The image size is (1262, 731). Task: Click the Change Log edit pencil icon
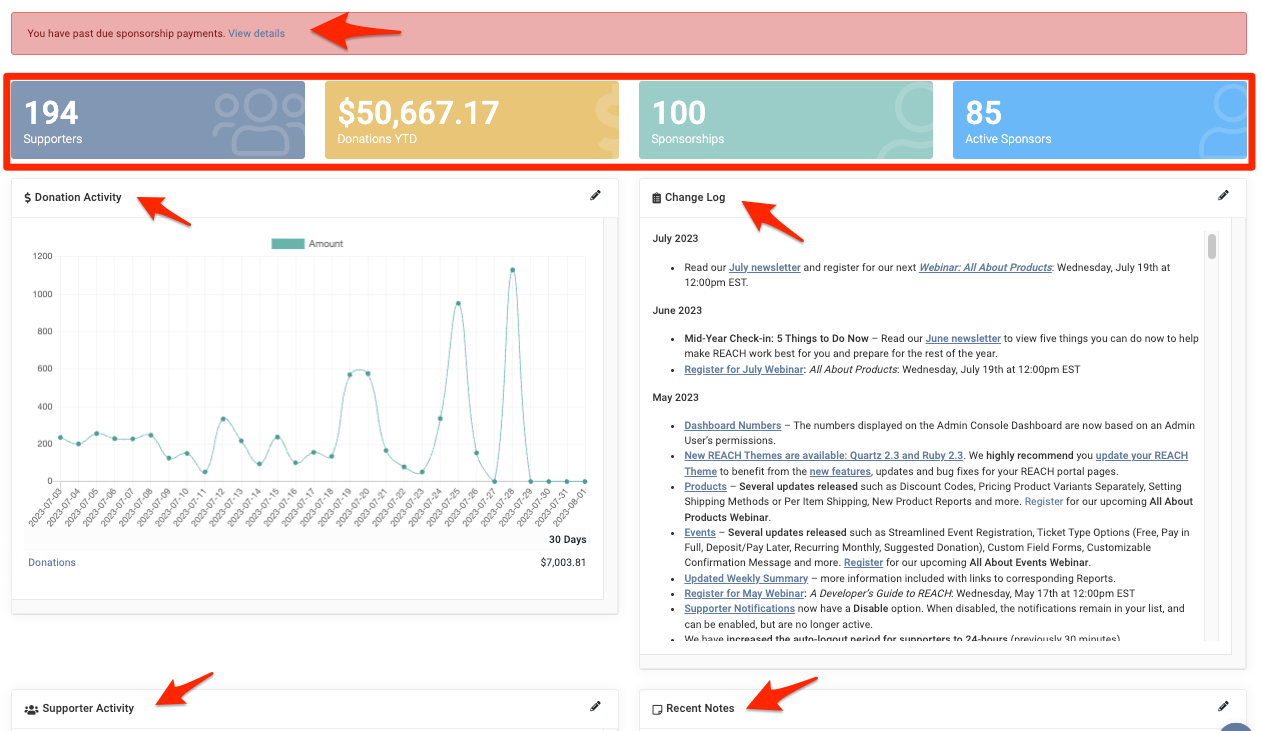click(1223, 195)
